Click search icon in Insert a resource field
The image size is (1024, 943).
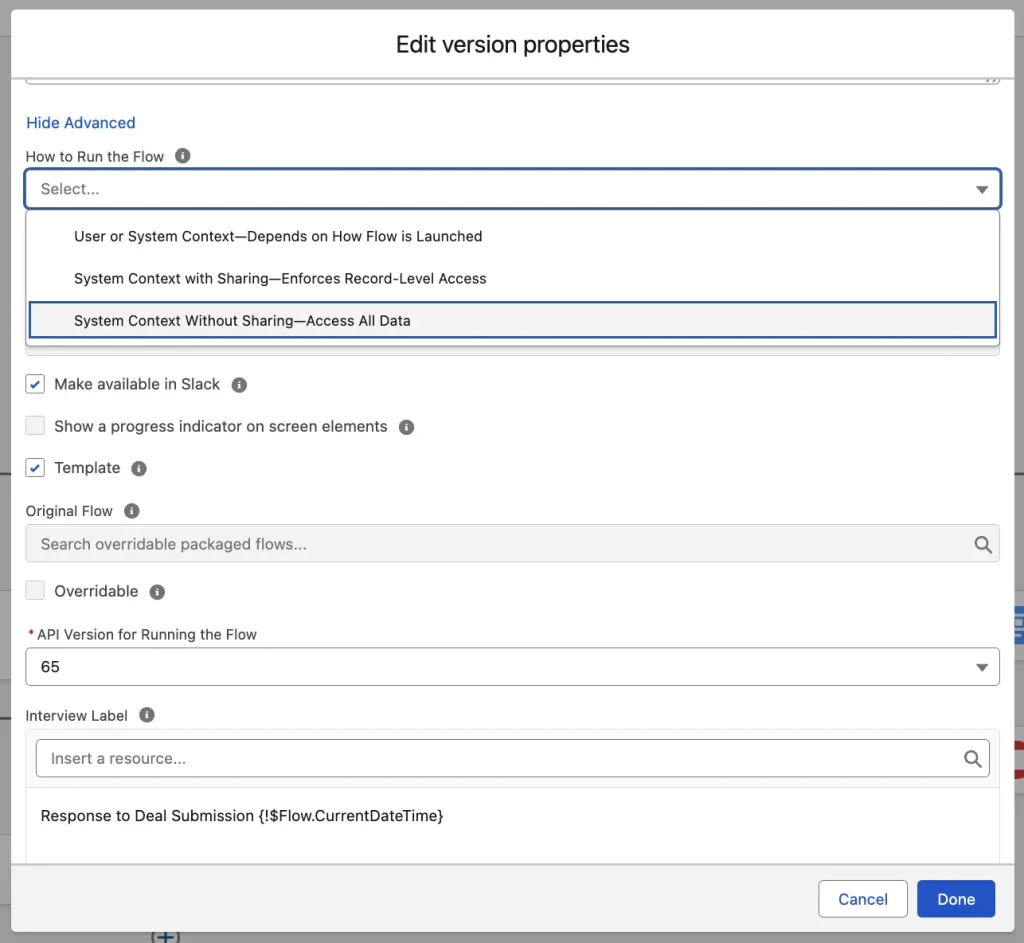pyautogui.click(x=972, y=758)
